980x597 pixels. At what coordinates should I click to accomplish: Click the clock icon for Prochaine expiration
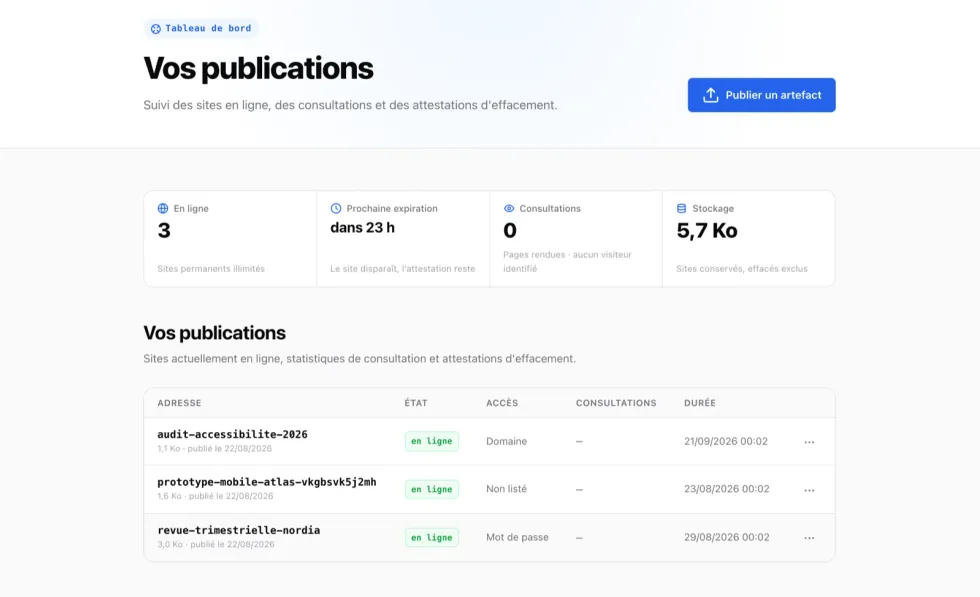(x=336, y=208)
